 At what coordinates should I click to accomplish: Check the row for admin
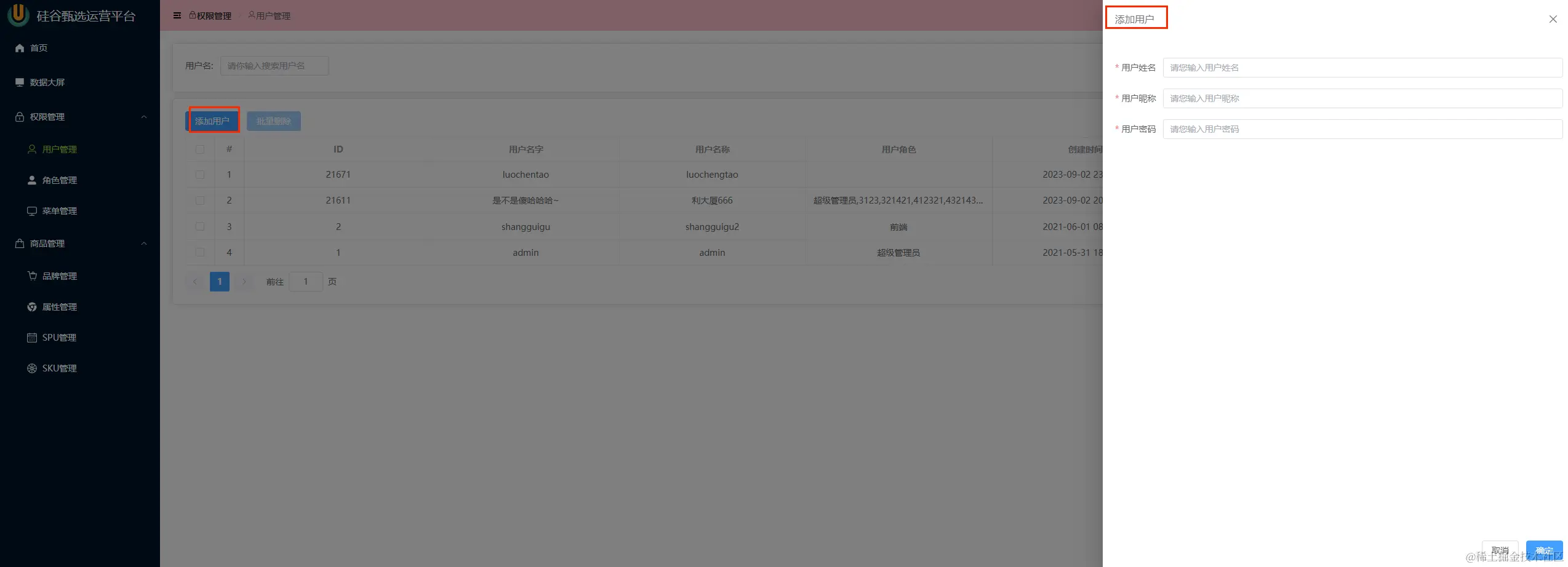(200, 252)
